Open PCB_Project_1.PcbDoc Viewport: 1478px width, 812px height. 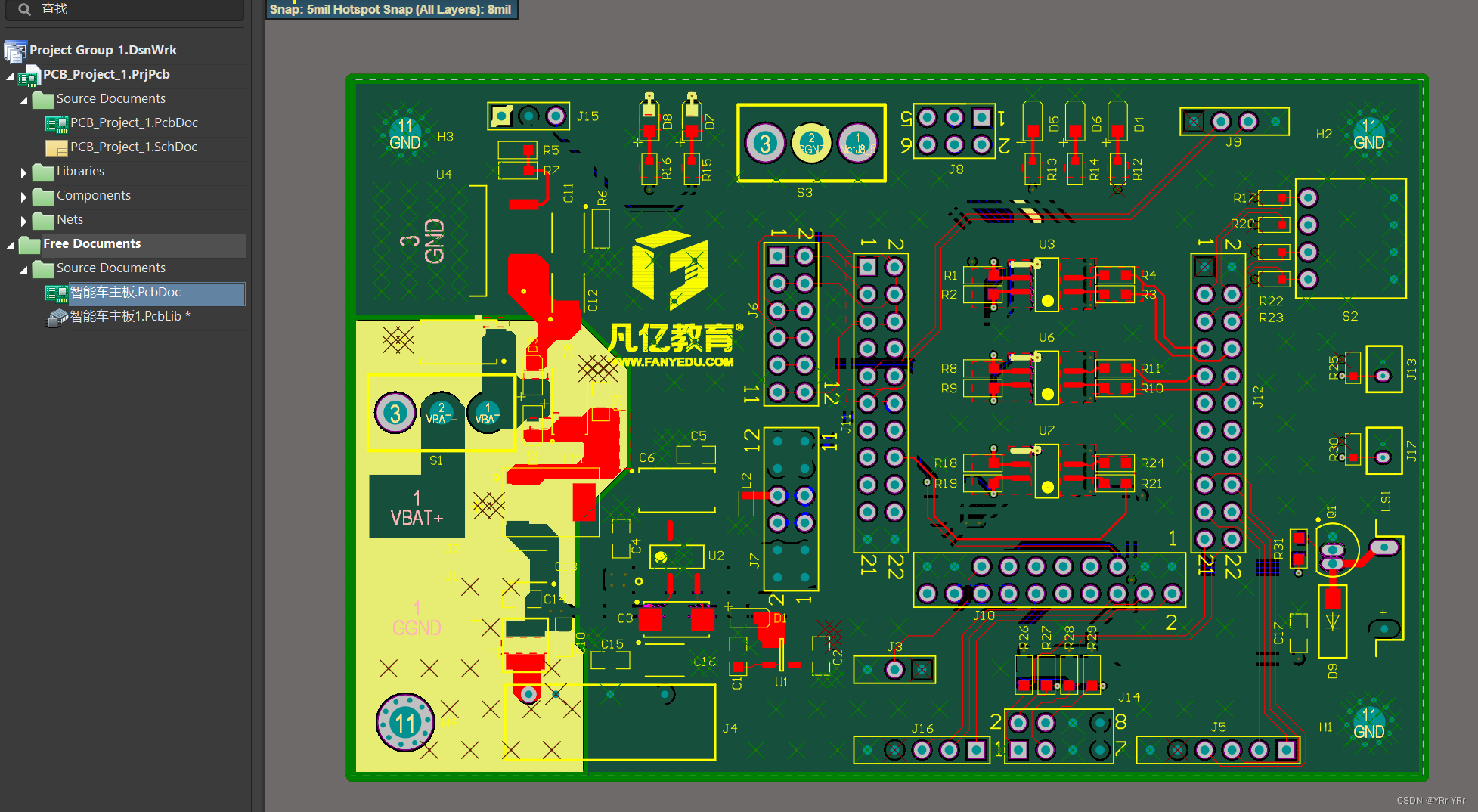tap(134, 122)
